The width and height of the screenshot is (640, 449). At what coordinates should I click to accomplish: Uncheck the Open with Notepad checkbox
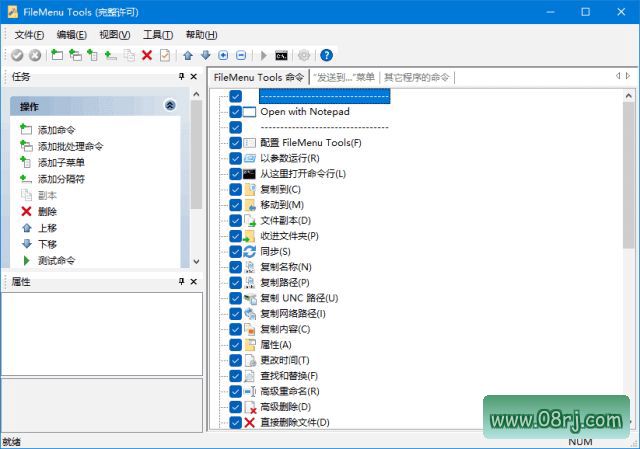[236, 112]
